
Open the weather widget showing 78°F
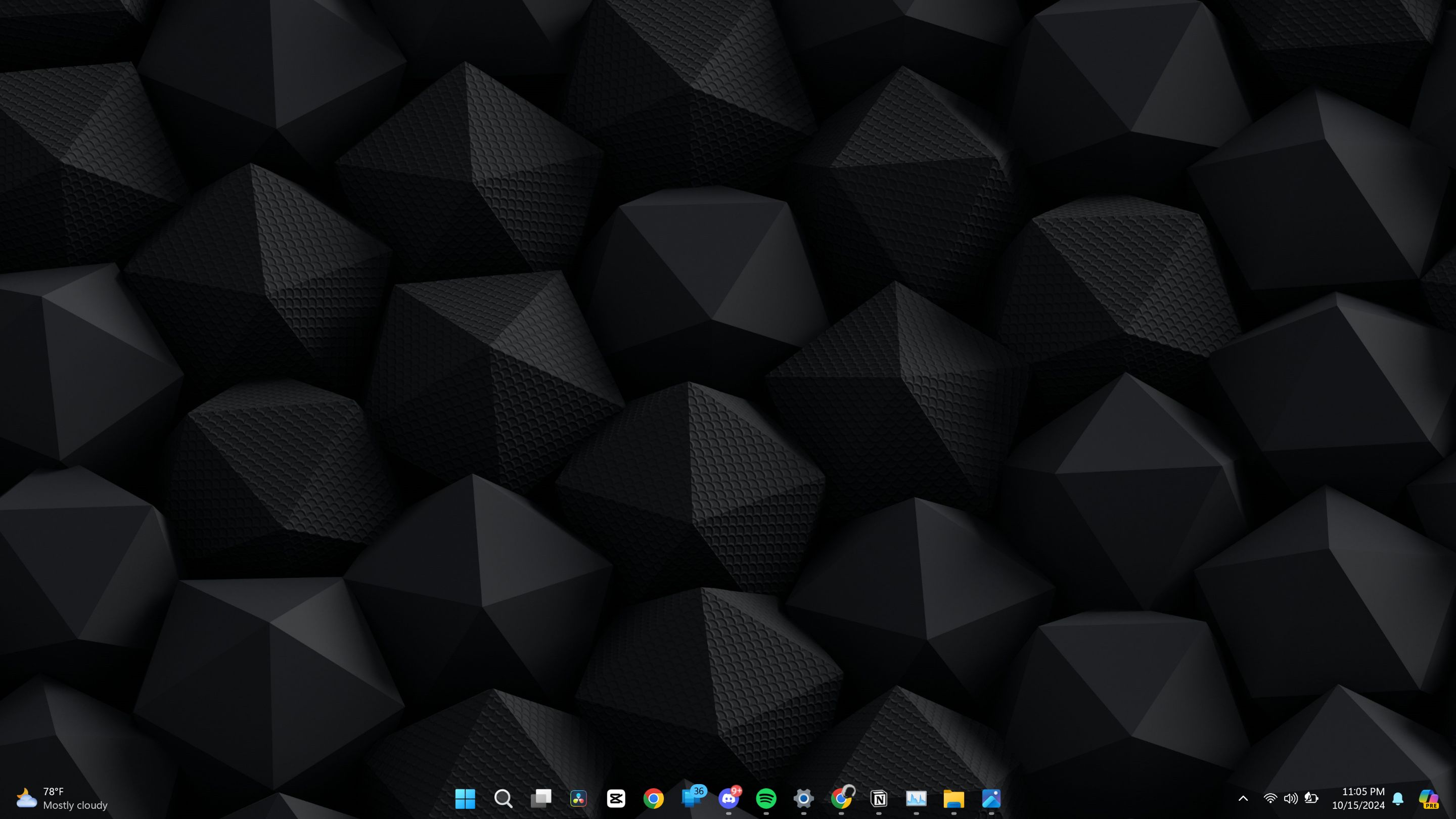click(x=62, y=798)
